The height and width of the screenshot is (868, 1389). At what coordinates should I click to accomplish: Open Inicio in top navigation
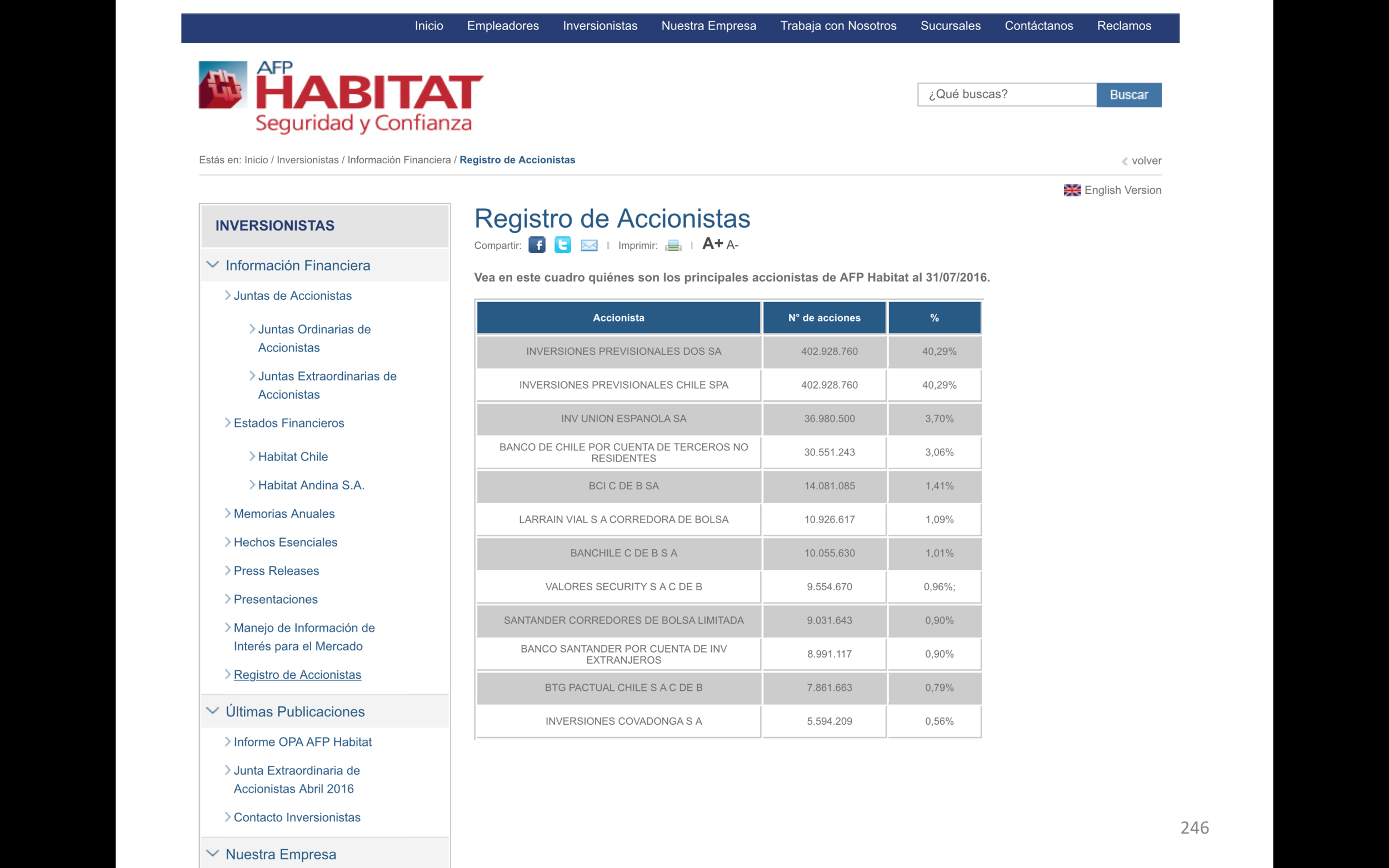429,26
